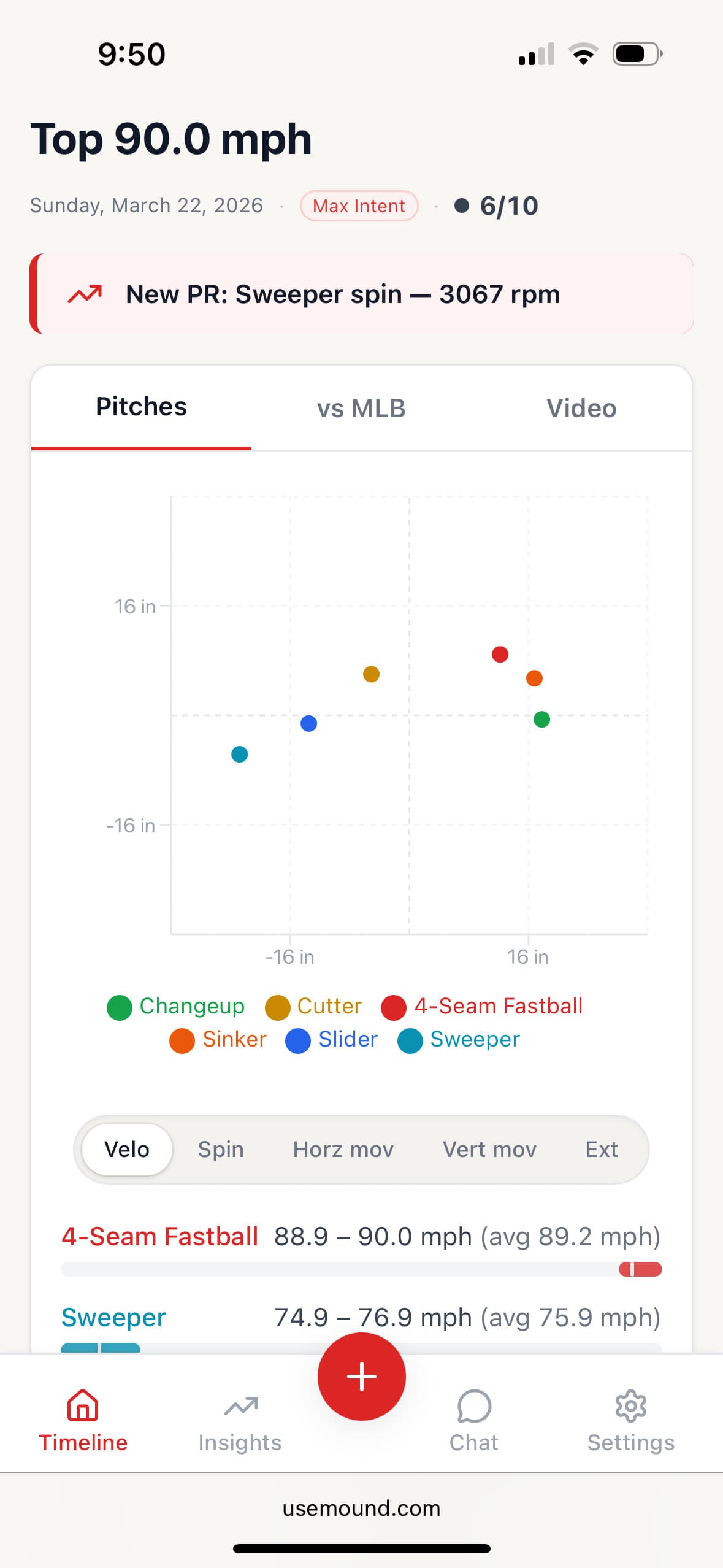
Task: Select the Ext metric option
Action: point(601,1149)
